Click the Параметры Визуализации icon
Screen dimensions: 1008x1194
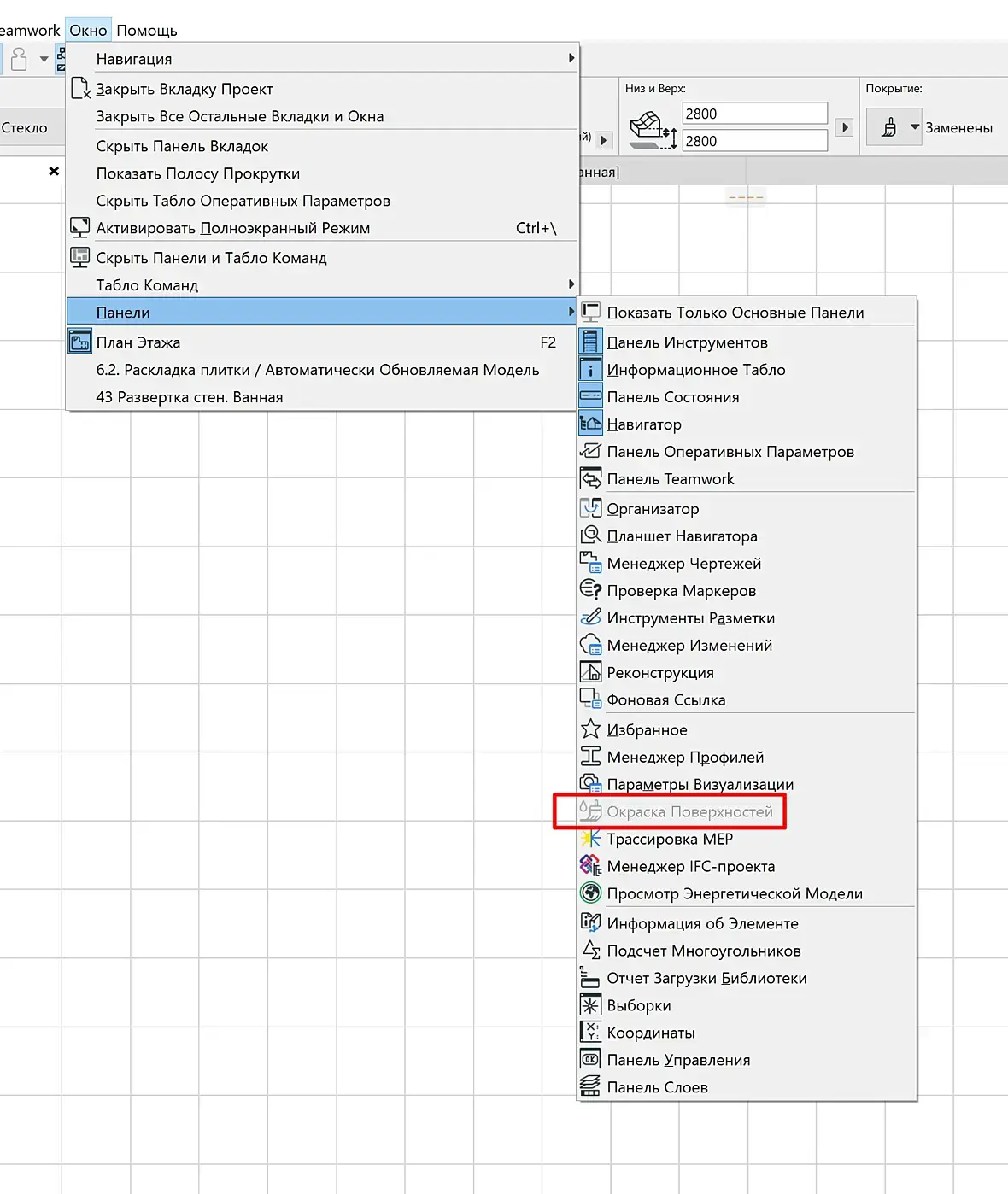(590, 785)
